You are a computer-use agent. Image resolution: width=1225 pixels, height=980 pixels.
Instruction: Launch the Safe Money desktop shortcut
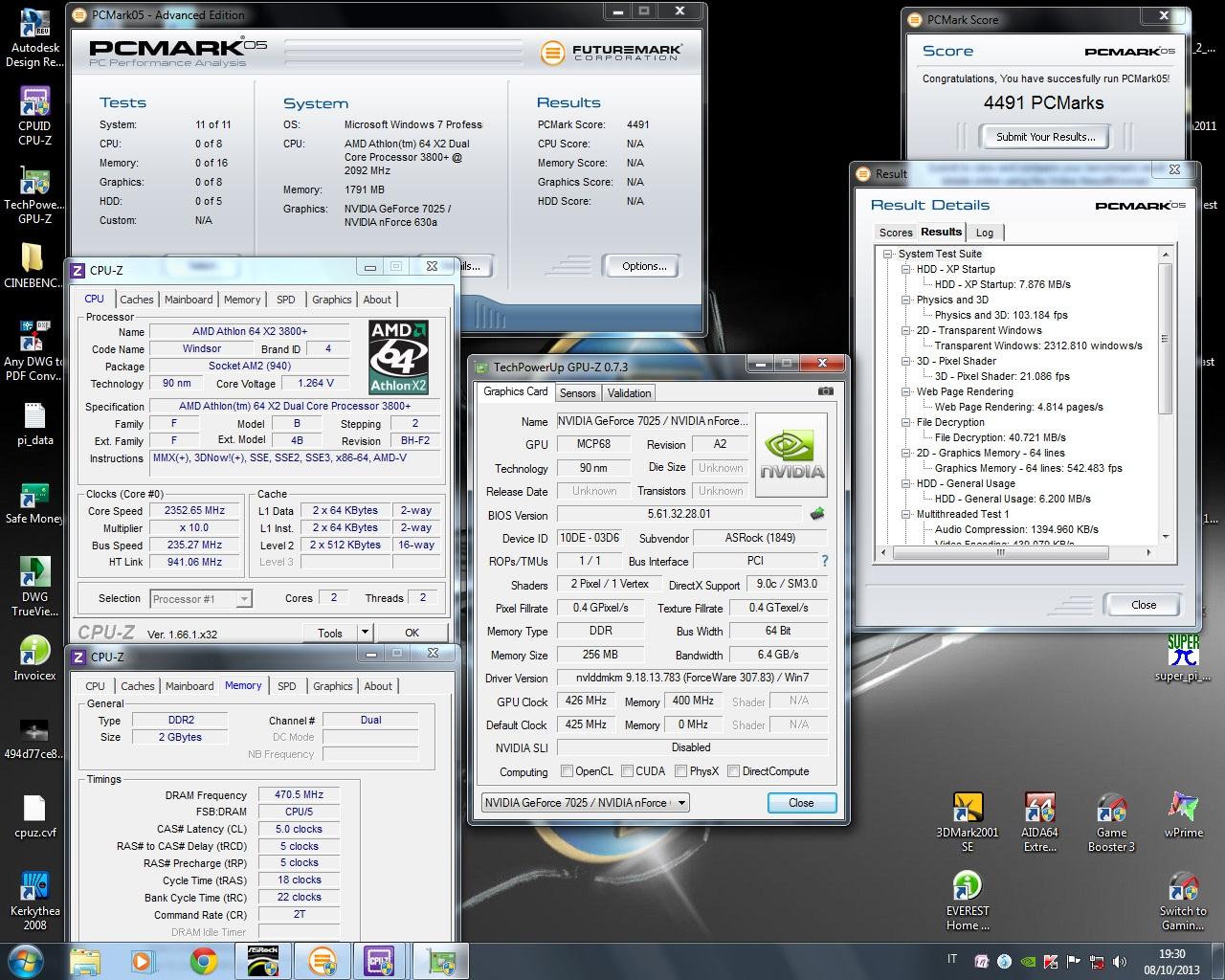pyautogui.click(x=34, y=502)
